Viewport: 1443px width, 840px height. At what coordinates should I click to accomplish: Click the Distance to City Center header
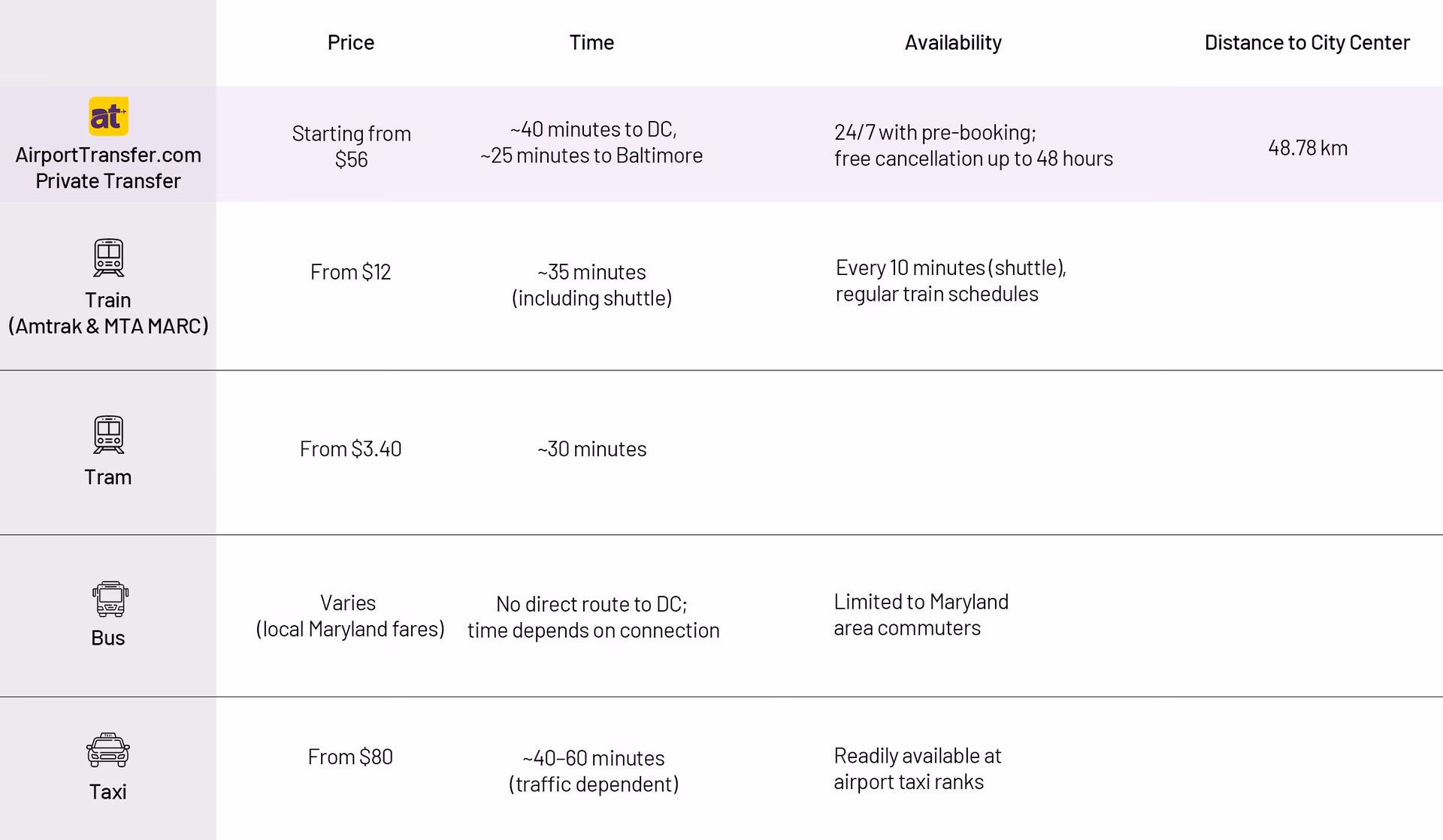pos(1306,43)
